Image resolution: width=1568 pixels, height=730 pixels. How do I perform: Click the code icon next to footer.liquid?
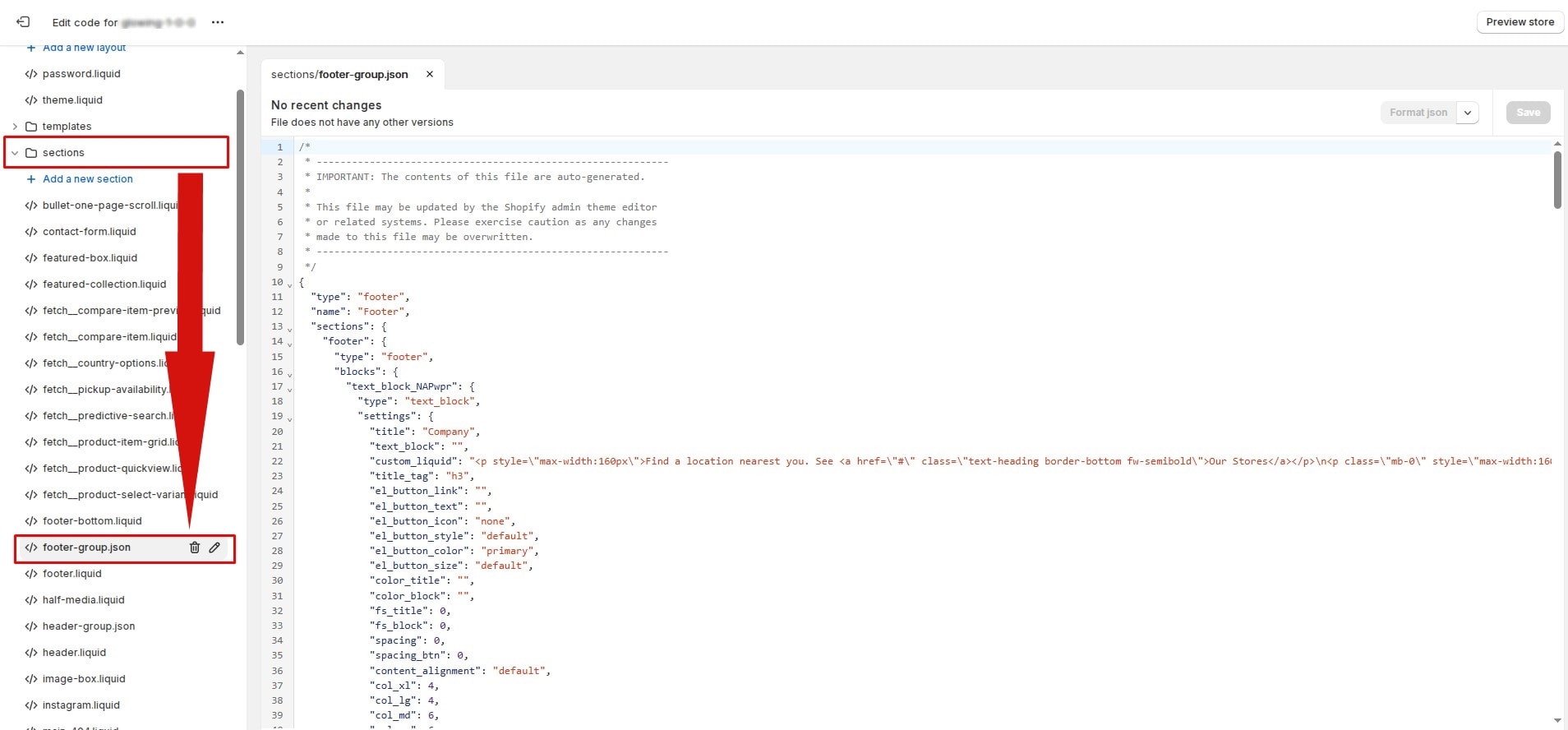click(x=31, y=574)
